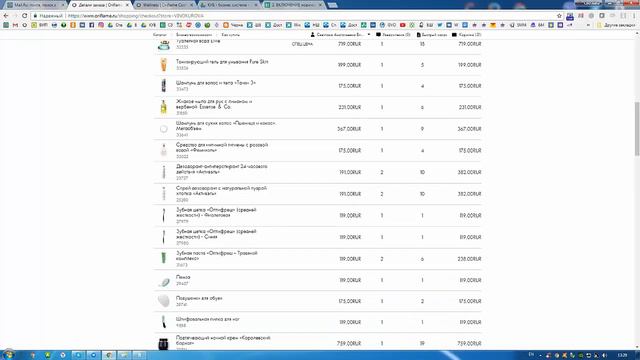Open the 24-hour deodorant antiperspirant product name
Image resolution: width=640 pixels, height=360 pixels.
tap(222, 169)
